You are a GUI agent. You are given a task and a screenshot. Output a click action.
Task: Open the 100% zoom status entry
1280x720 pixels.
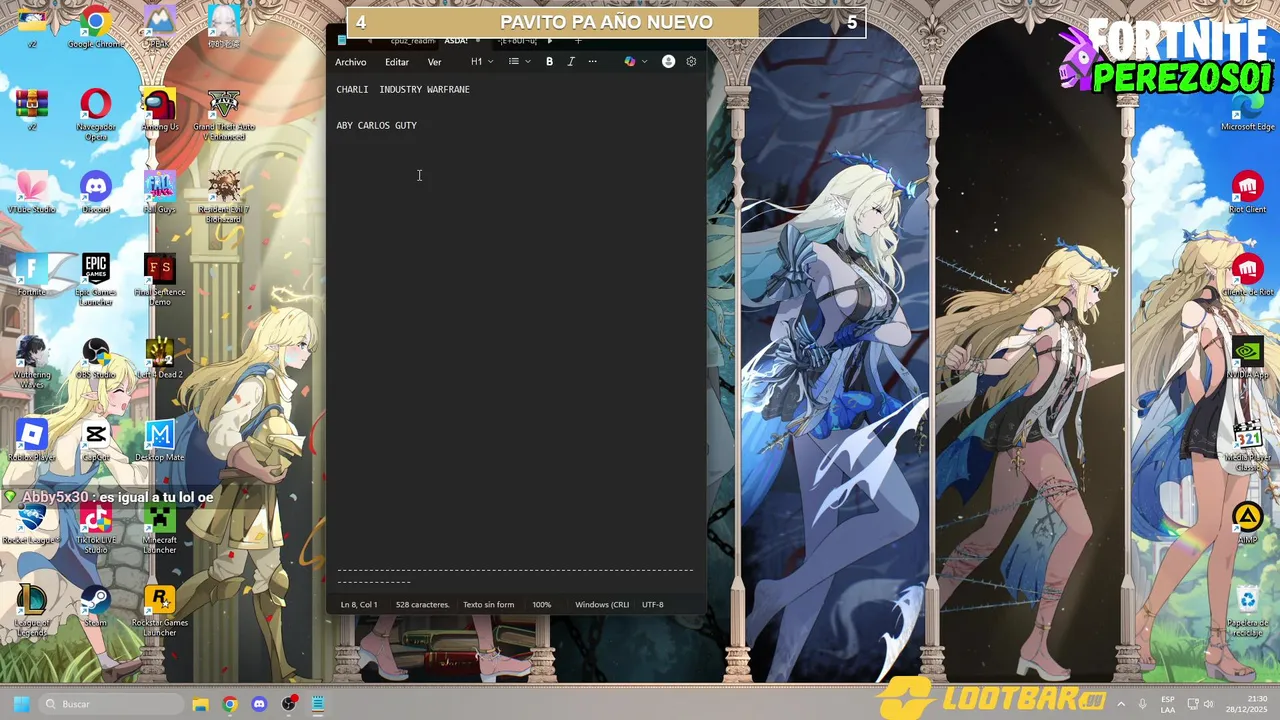click(x=541, y=604)
